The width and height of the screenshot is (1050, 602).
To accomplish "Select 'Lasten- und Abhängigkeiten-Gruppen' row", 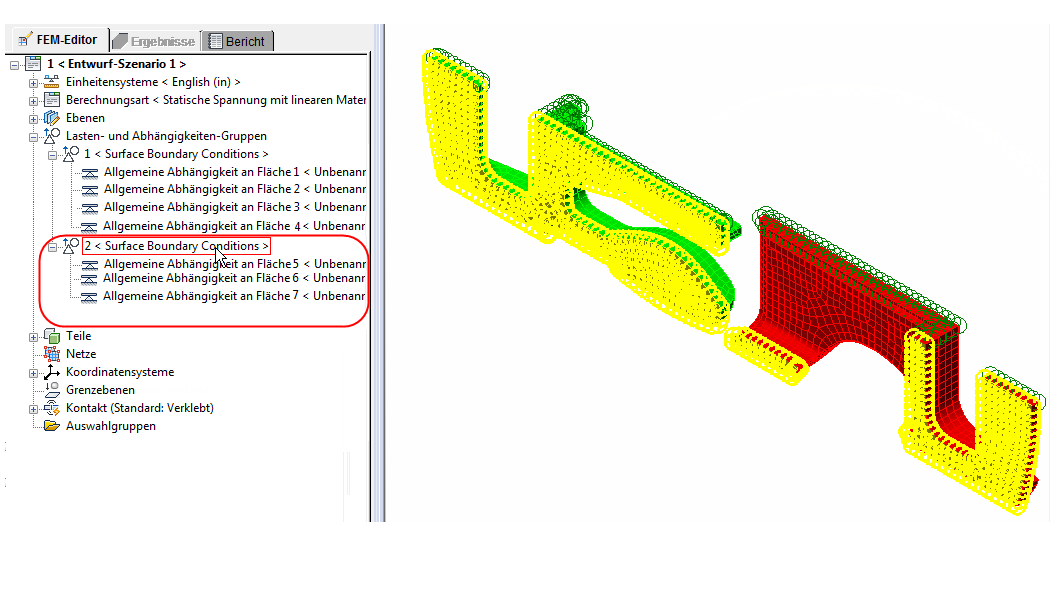I will point(166,136).
